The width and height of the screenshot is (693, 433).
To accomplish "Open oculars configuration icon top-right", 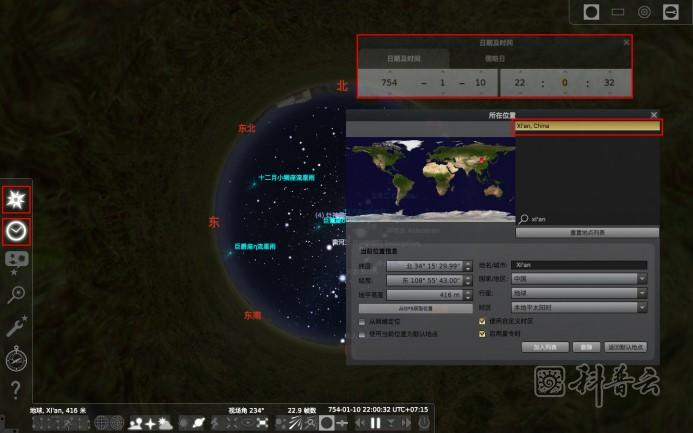I will [x=670, y=12].
